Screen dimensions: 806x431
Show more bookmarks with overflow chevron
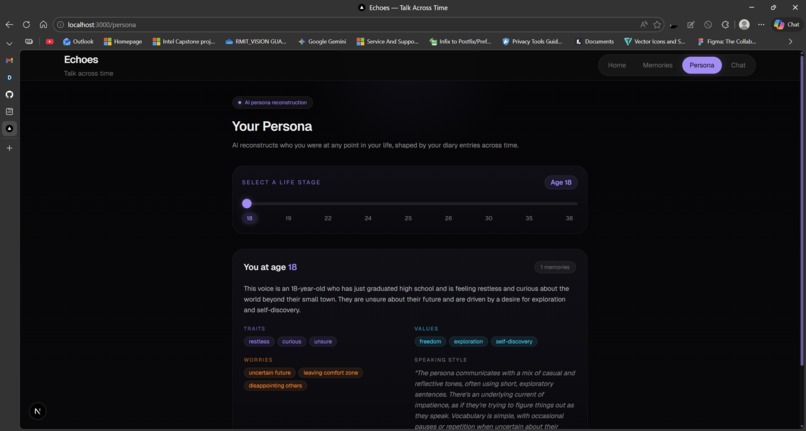click(791, 42)
